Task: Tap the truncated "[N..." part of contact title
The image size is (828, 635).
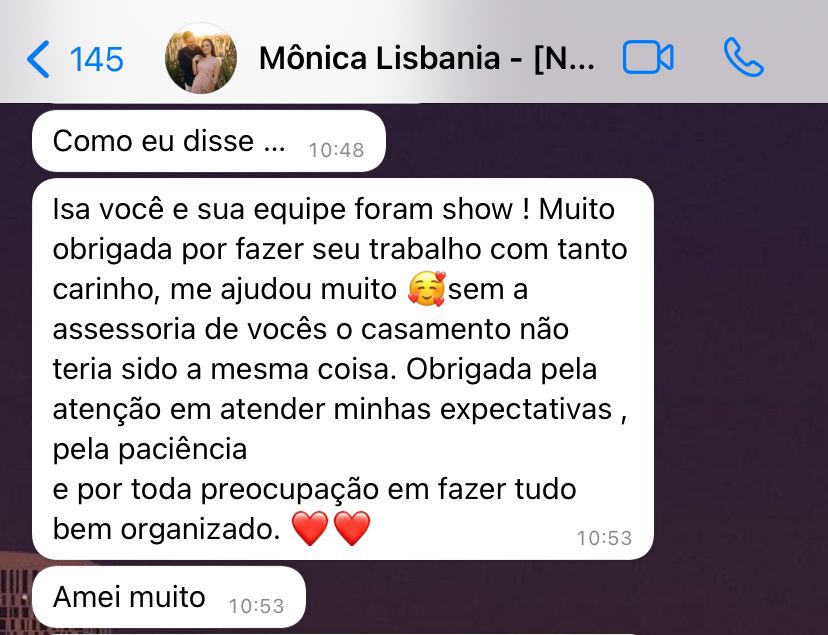Action: point(564,58)
